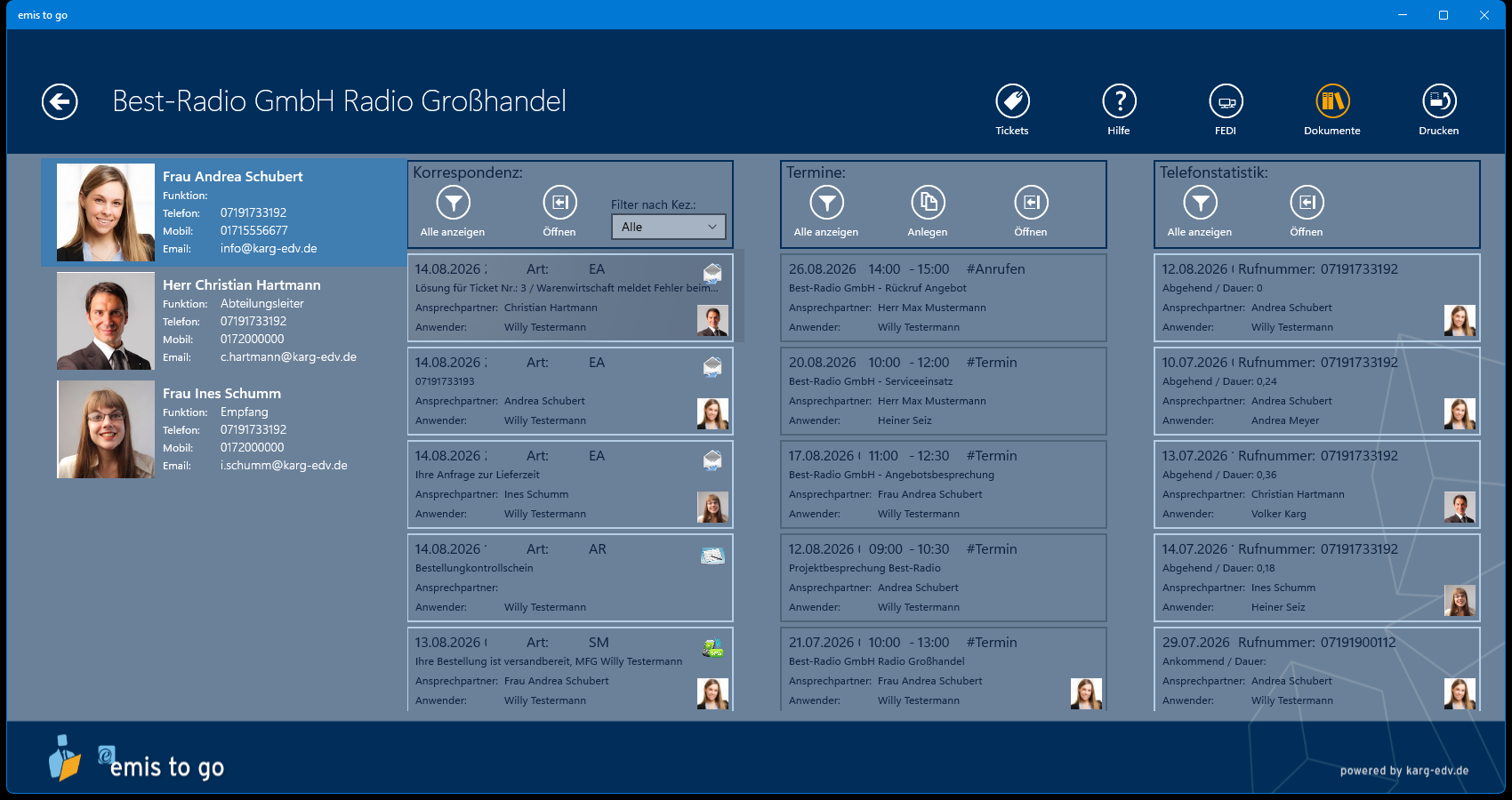Expand the Filter nach Kez. dropdown
Screen dimensions: 1512x800
click(669, 227)
